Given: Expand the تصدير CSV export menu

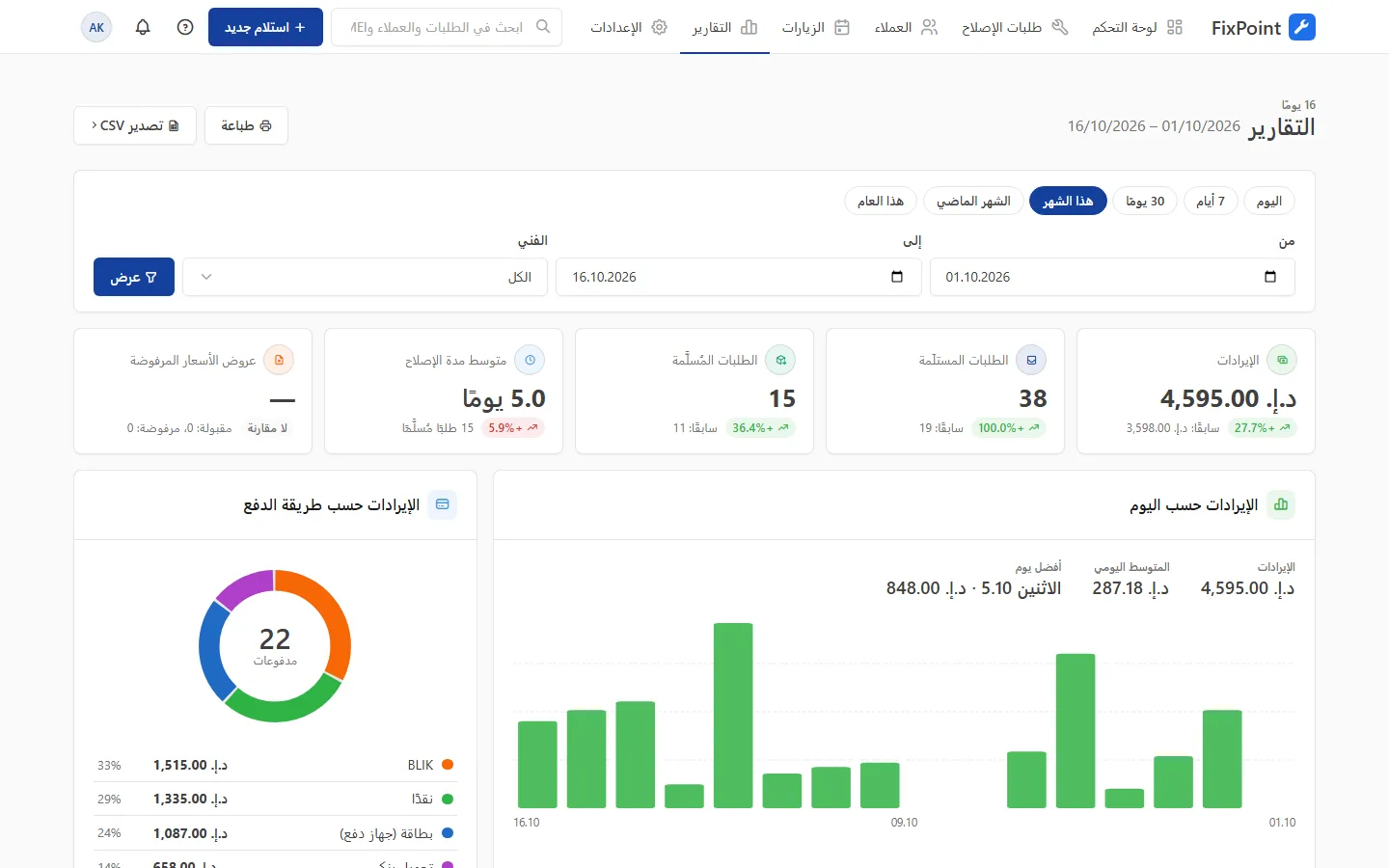Looking at the screenshot, I should pos(135,125).
